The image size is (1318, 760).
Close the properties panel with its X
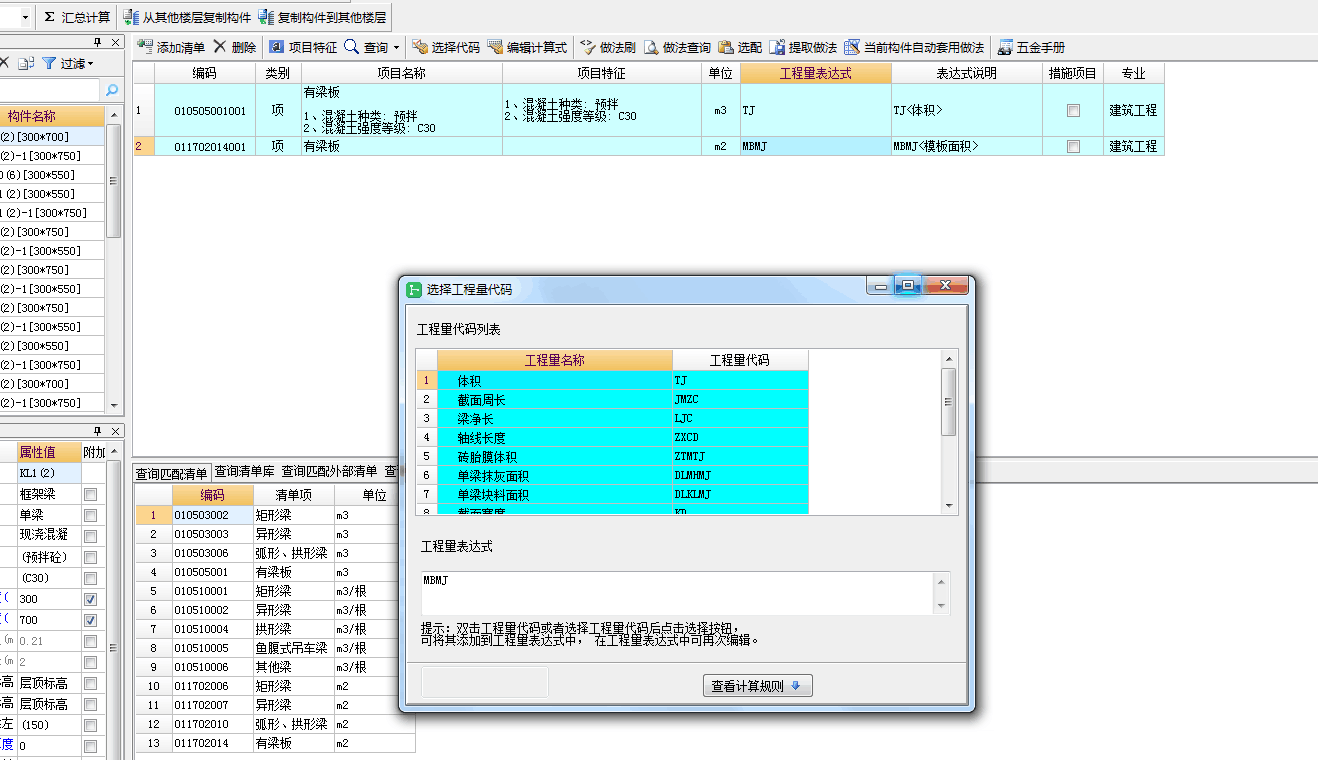pos(116,431)
